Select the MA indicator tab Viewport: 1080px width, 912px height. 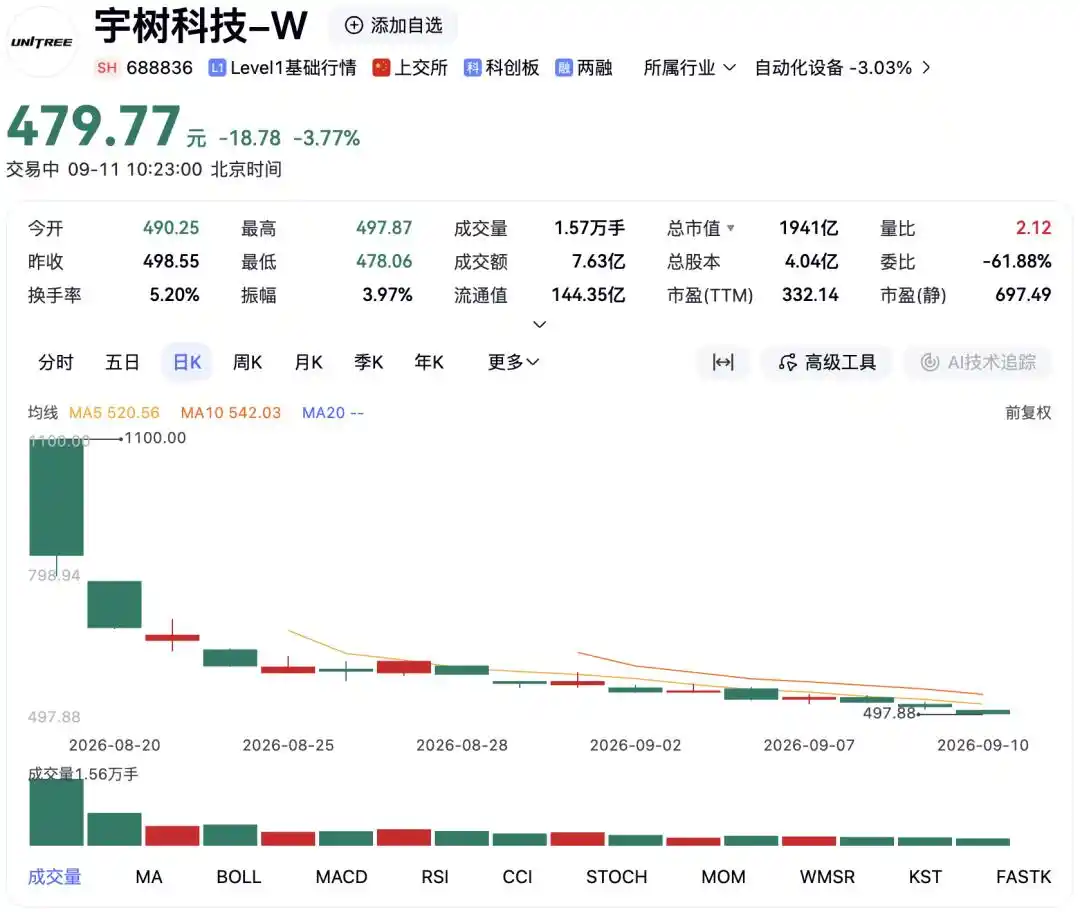(149, 877)
